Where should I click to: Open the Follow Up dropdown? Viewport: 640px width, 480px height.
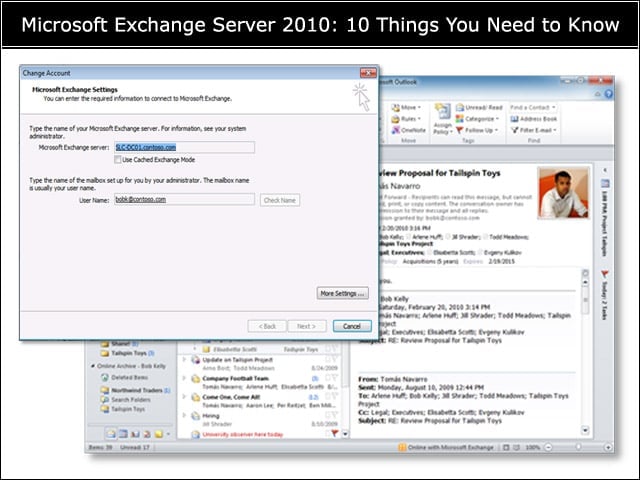477,130
